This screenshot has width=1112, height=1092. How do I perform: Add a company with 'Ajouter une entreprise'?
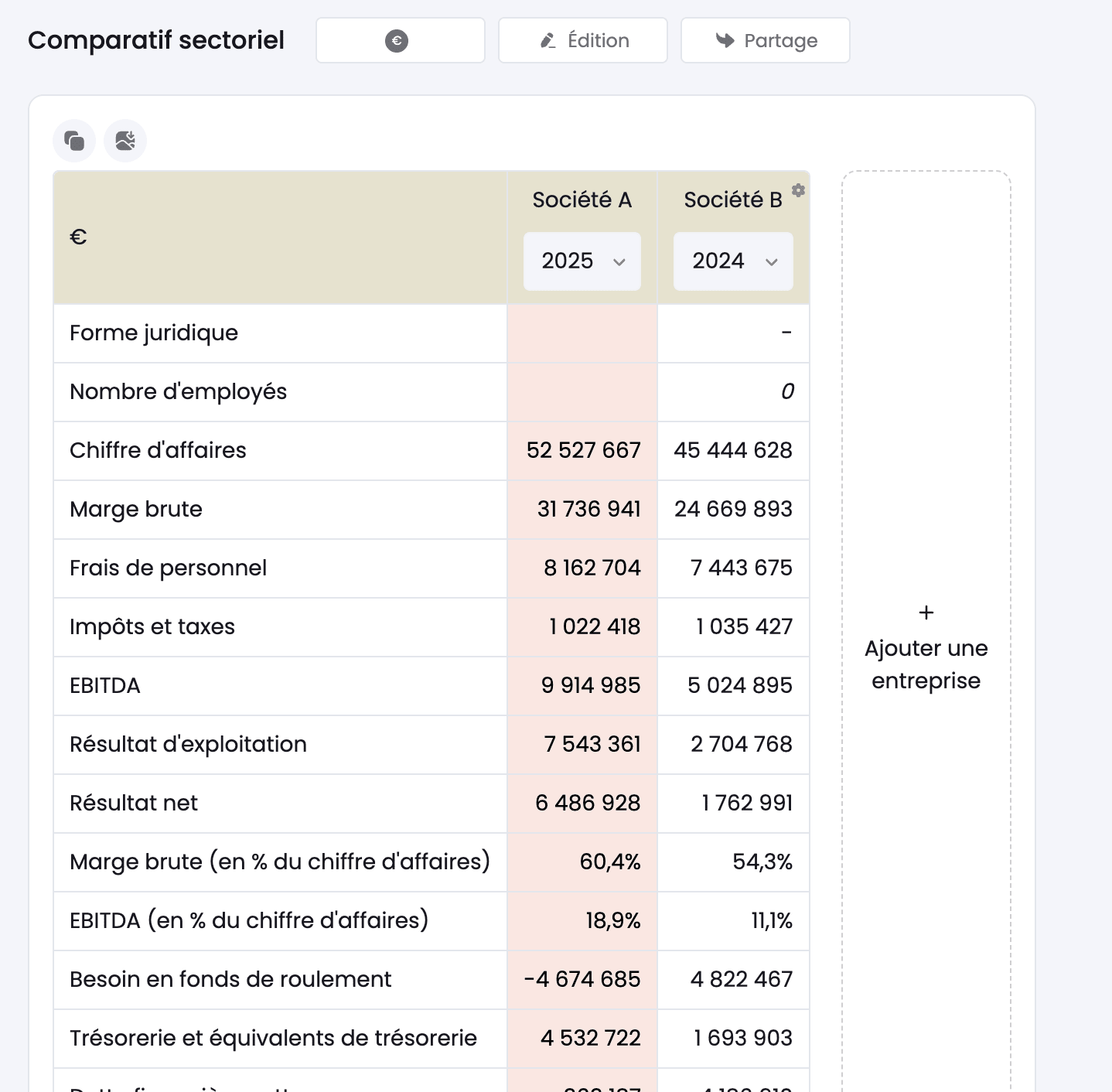click(926, 648)
